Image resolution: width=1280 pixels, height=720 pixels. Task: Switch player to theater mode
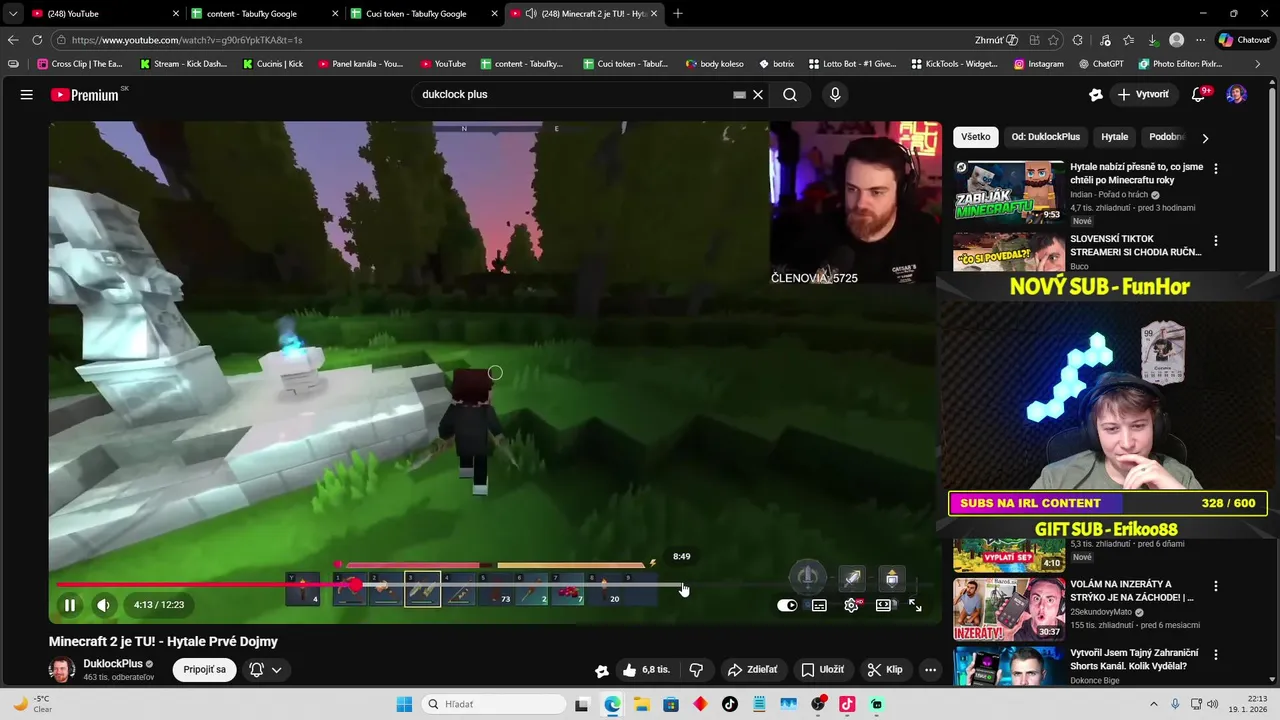pos(884,605)
